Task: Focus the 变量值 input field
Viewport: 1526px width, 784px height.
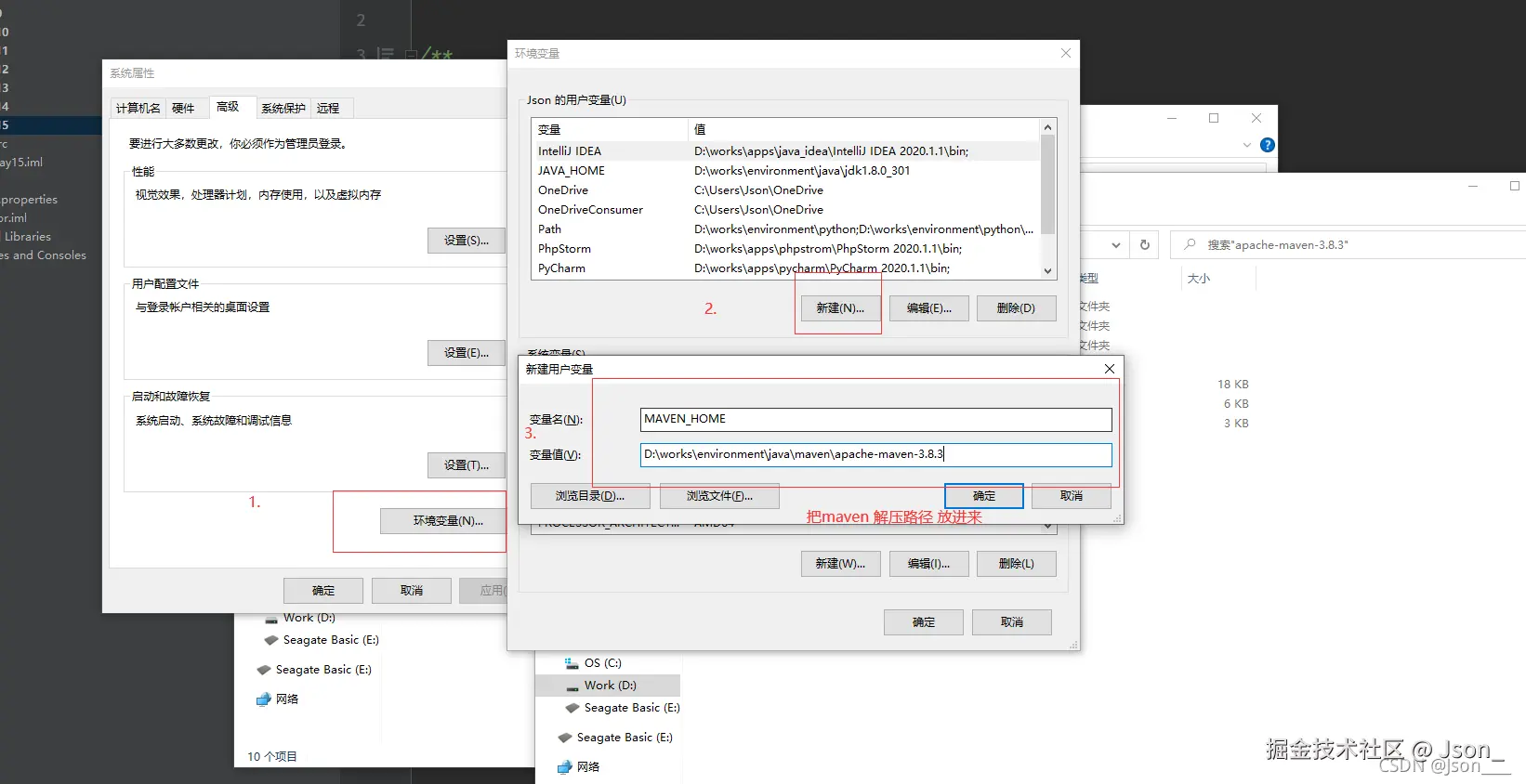Action: tap(875, 454)
